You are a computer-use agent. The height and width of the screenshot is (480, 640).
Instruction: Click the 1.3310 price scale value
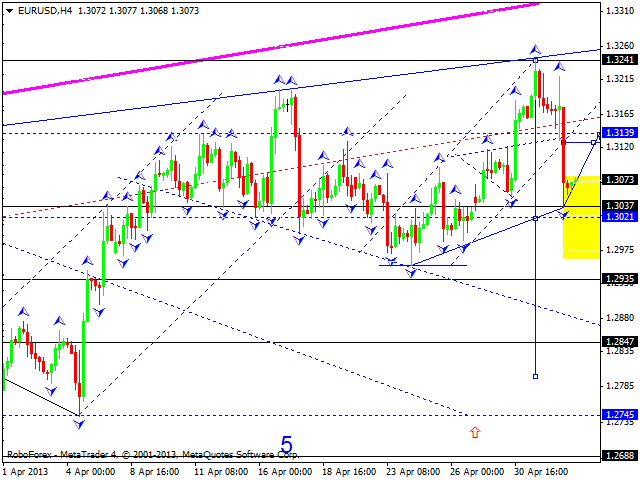click(x=620, y=11)
